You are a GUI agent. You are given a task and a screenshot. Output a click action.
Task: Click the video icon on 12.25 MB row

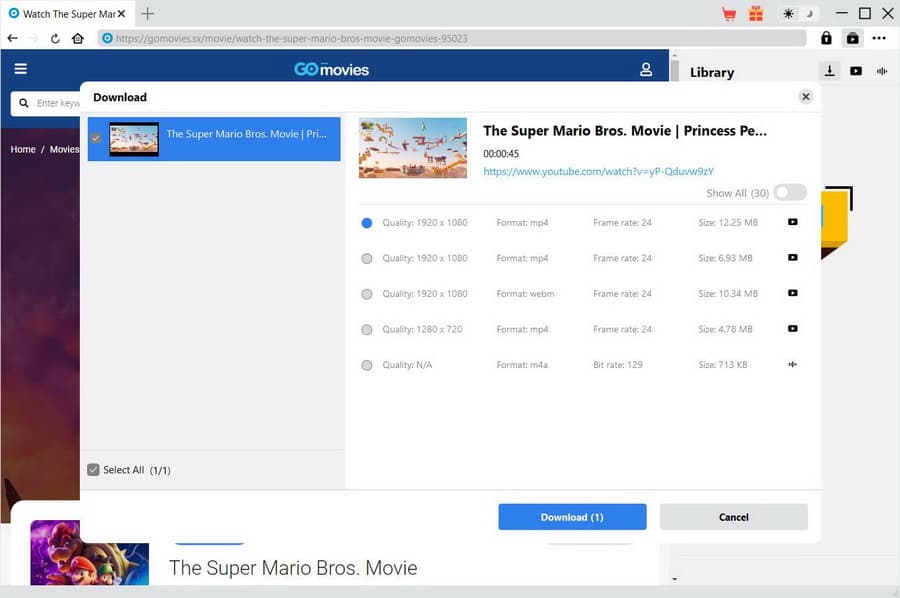coord(793,222)
